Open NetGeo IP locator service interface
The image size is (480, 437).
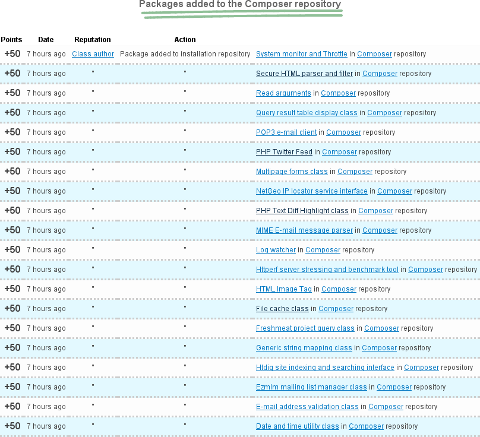(312, 191)
